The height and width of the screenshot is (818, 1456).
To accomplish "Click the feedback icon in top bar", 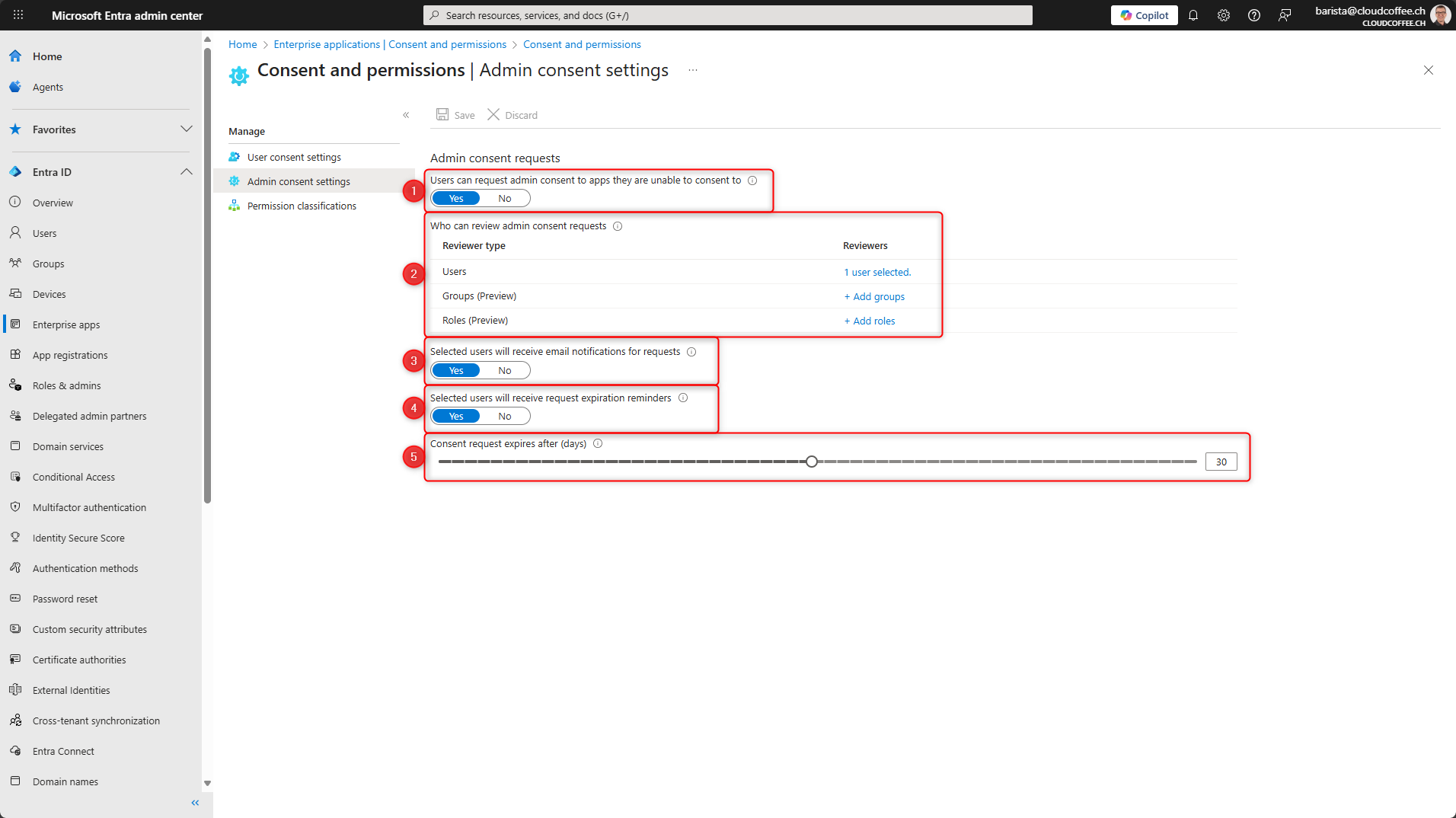I will point(1285,15).
